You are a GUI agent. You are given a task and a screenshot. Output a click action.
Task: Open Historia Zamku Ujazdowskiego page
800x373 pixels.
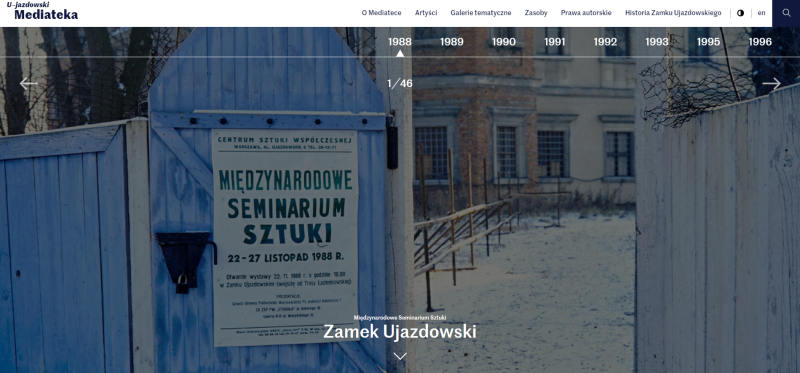[x=673, y=13]
